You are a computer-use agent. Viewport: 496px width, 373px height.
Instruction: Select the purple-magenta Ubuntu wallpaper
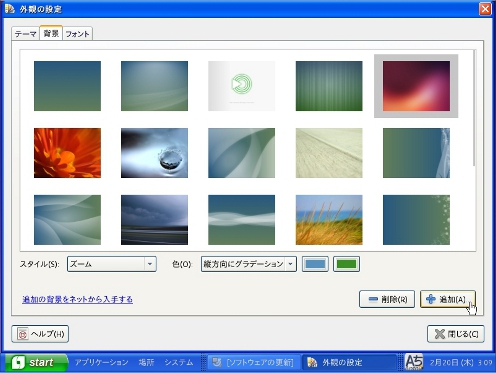coord(416,86)
